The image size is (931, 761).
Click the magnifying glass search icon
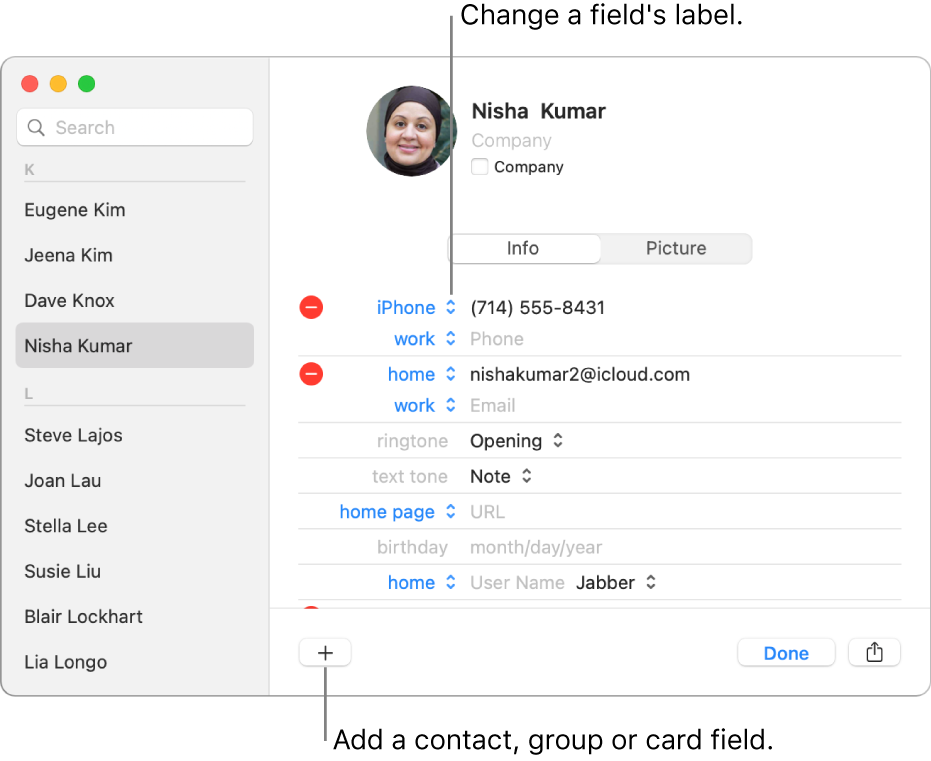click(36, 128)
